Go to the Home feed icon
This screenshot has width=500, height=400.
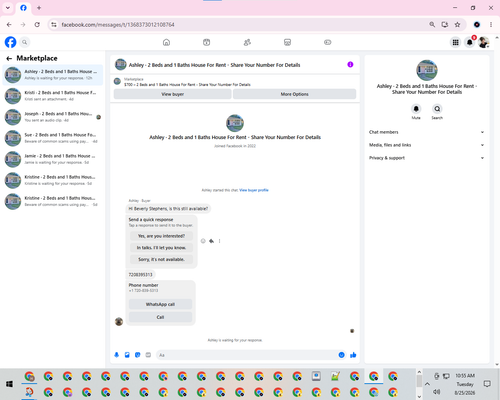pos(166,42)
